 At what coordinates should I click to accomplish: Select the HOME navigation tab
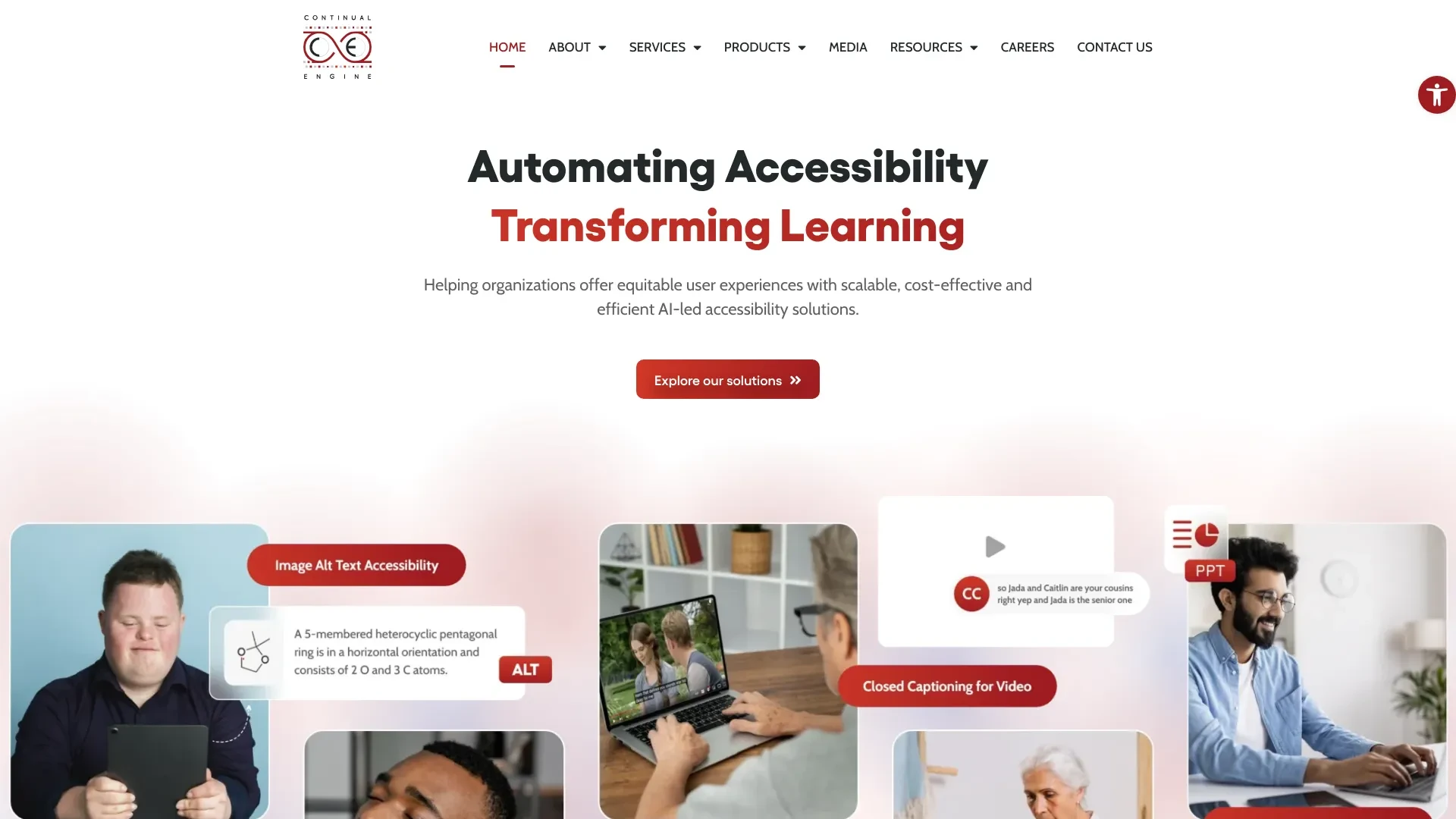pos(506,47)
